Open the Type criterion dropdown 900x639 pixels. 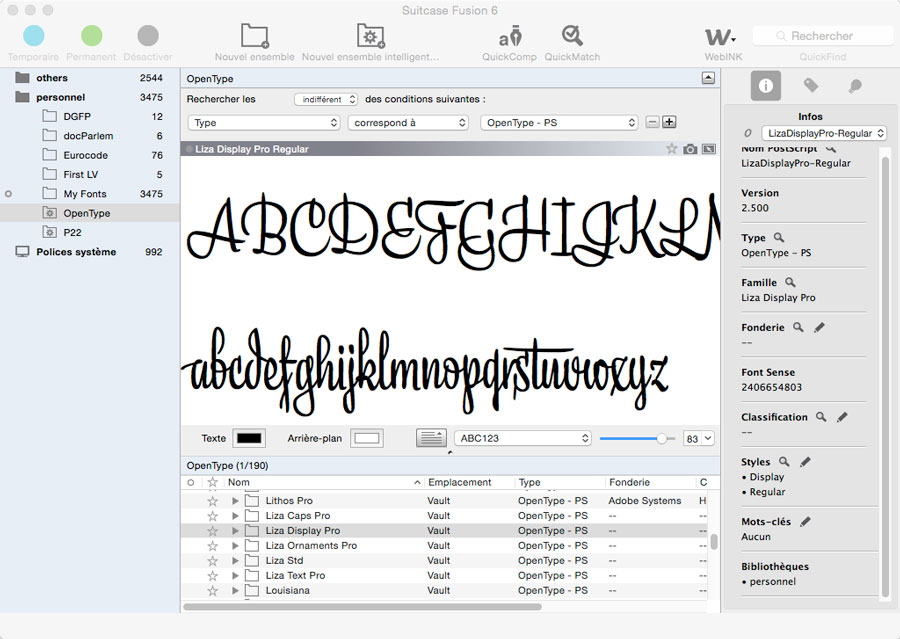pos(264,122)
